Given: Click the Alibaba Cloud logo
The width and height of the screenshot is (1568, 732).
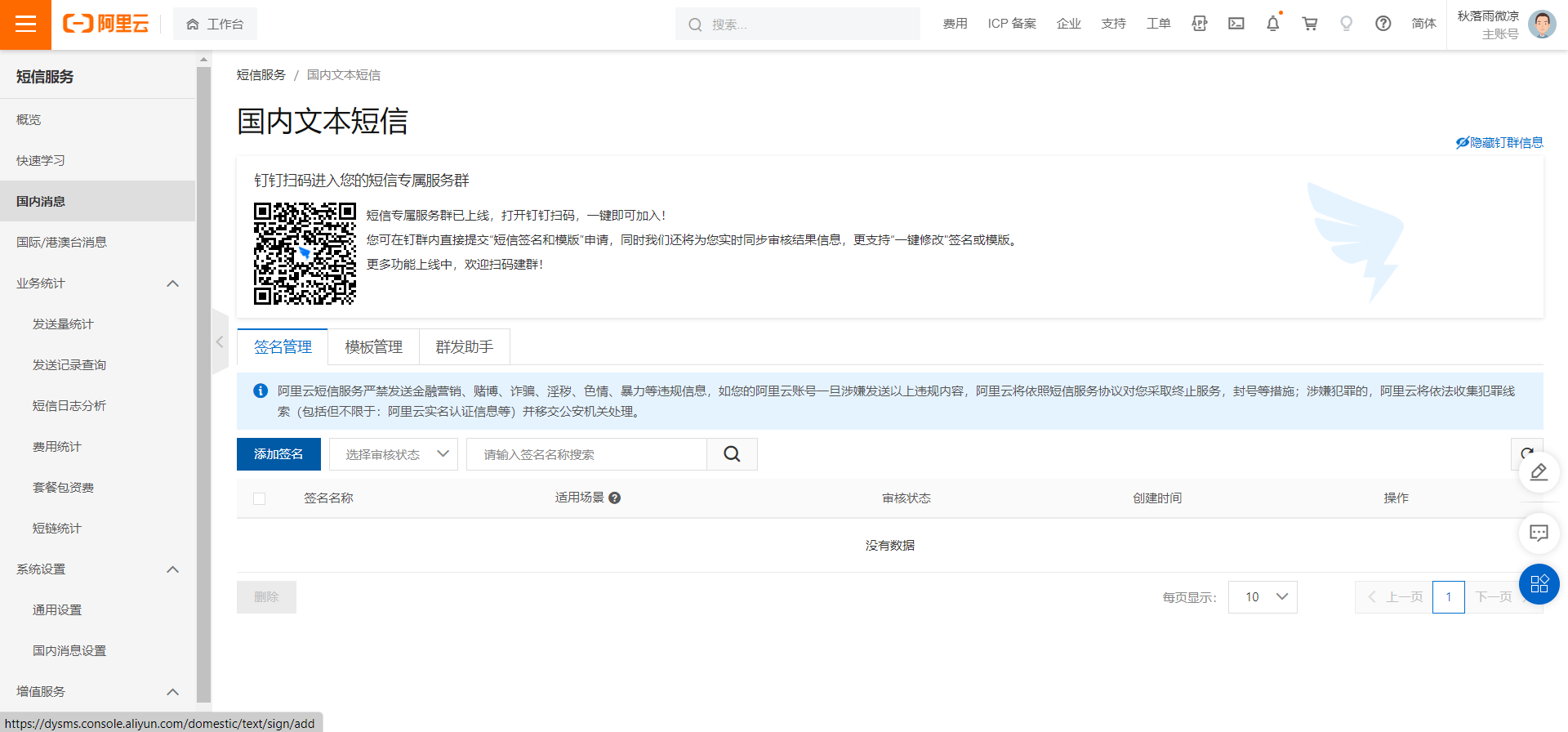Looking at the screenshot, I should [x=105, y=25].
